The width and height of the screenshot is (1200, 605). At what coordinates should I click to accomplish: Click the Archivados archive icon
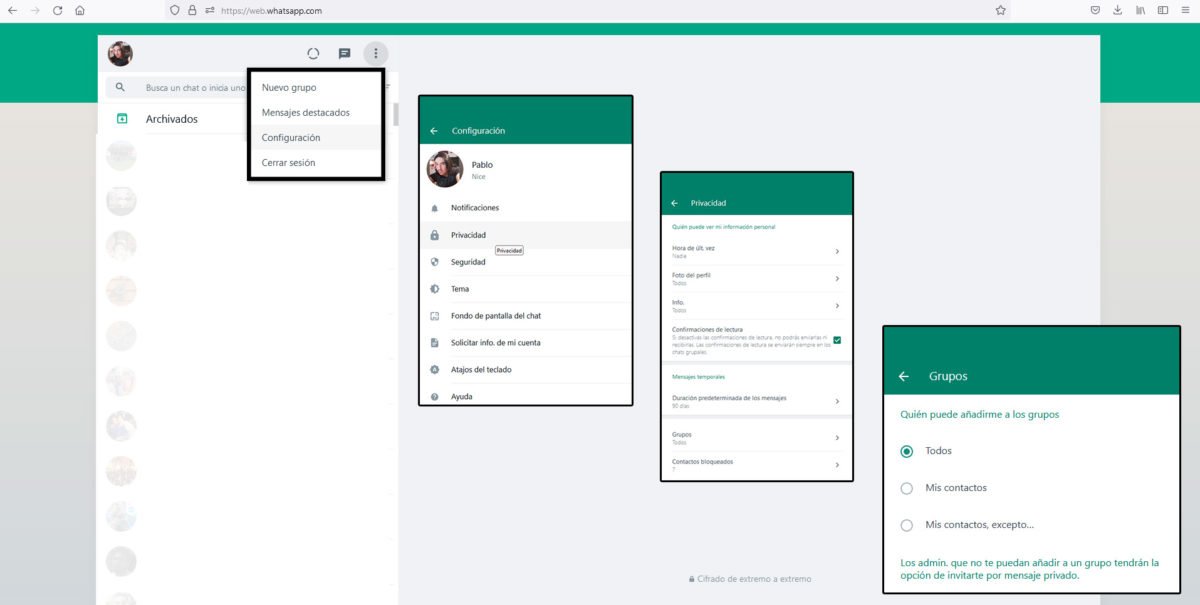(122, 119)
